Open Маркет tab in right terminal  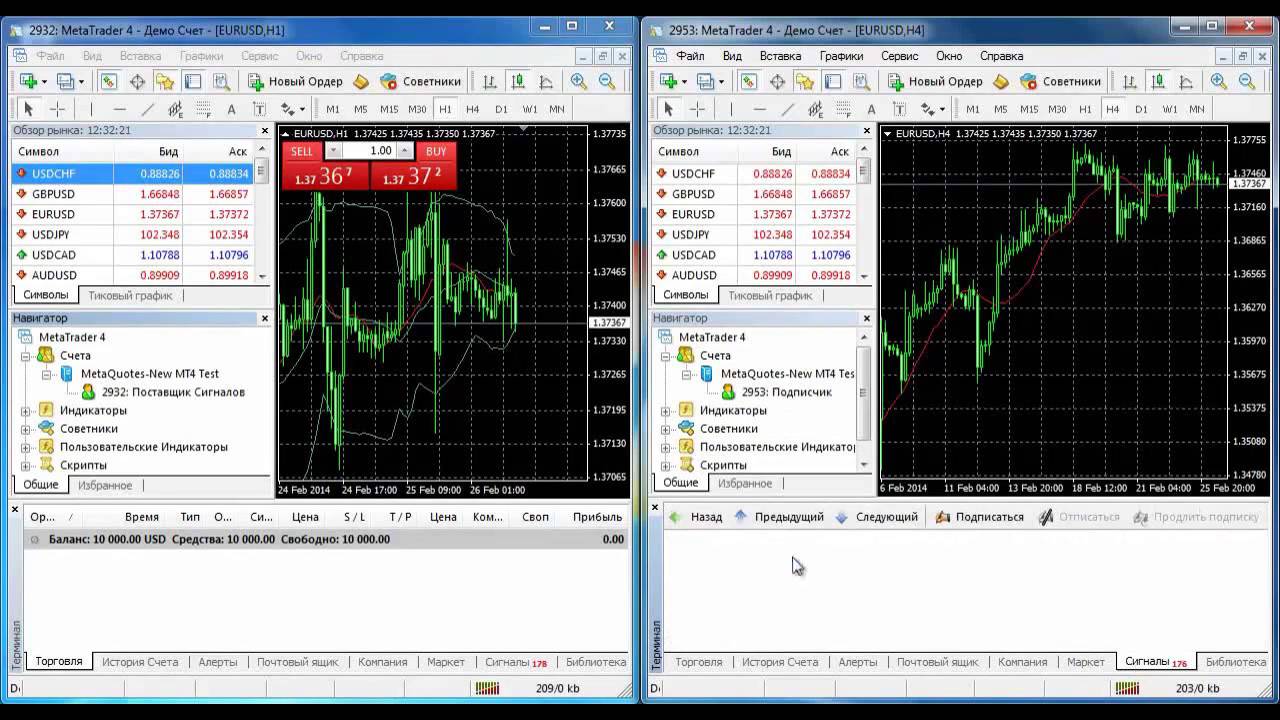click(1086, 662)
